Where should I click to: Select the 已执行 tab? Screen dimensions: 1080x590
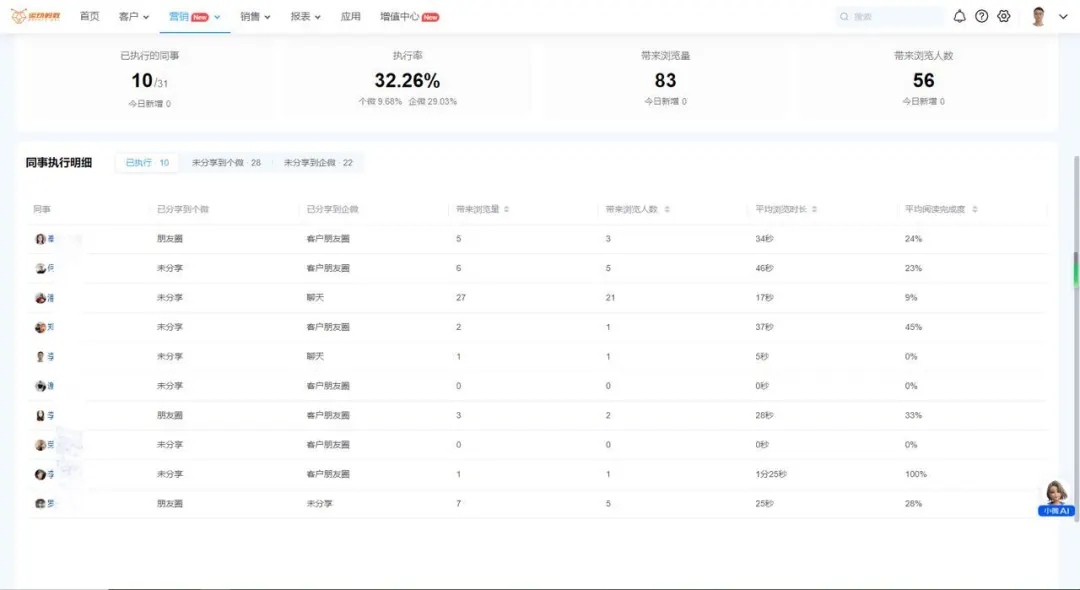pyautogui.click(x=147, y=162)
